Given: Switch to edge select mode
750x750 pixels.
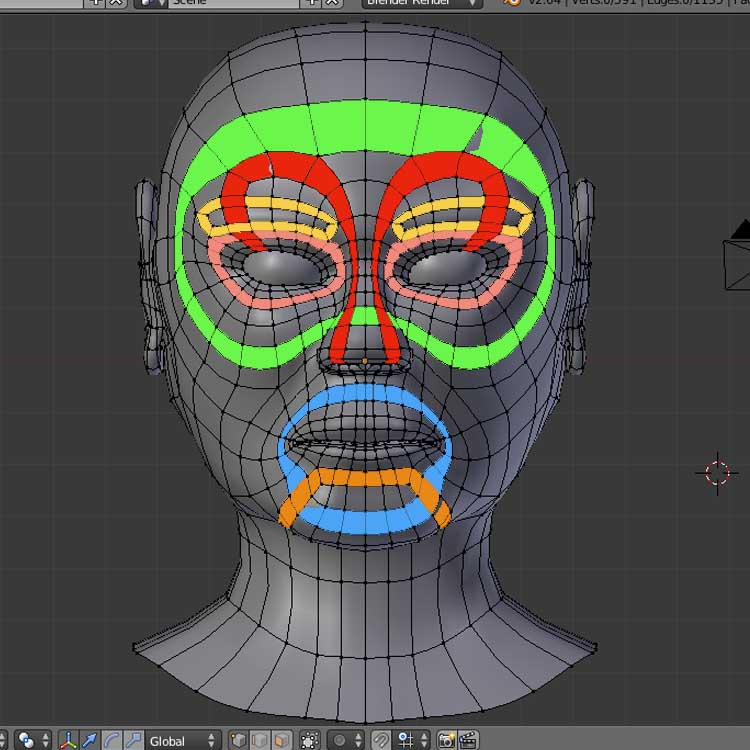Looking at the screenshot, I should (x=260, y=740).
